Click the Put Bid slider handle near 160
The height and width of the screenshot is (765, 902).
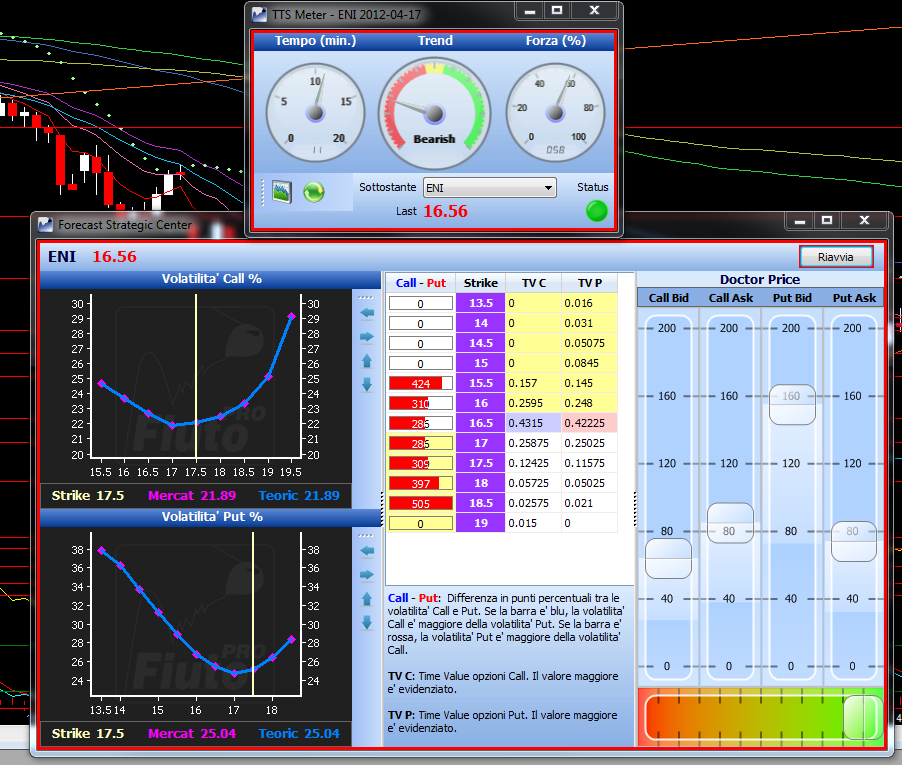(x=792, y=405)
